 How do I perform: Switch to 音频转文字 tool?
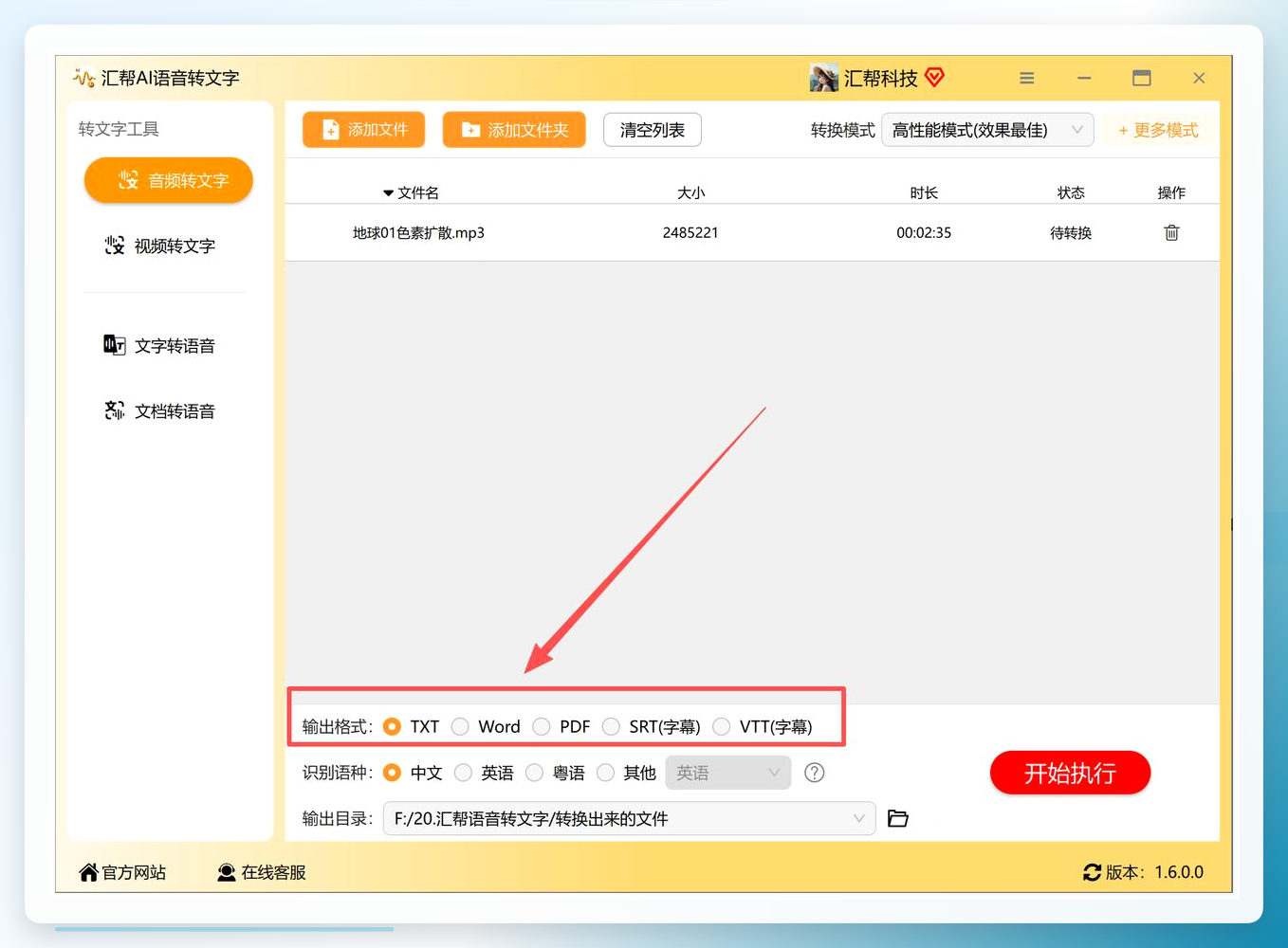(x=169, y=180)
